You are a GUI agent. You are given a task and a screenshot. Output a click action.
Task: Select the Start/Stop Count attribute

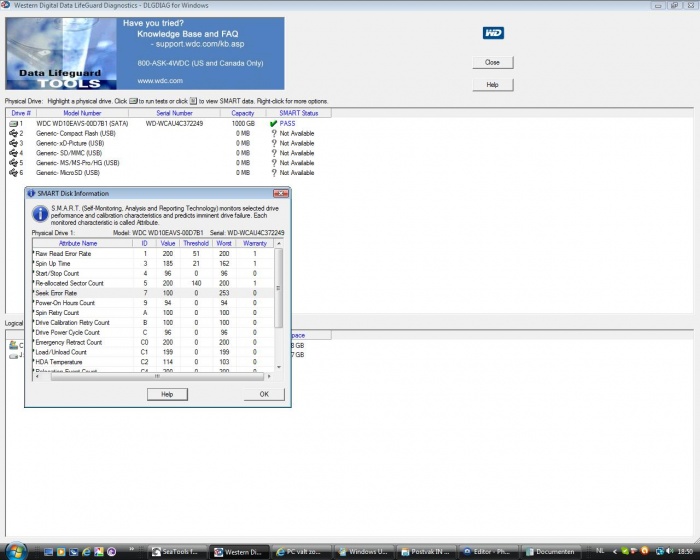coord(153,273)
